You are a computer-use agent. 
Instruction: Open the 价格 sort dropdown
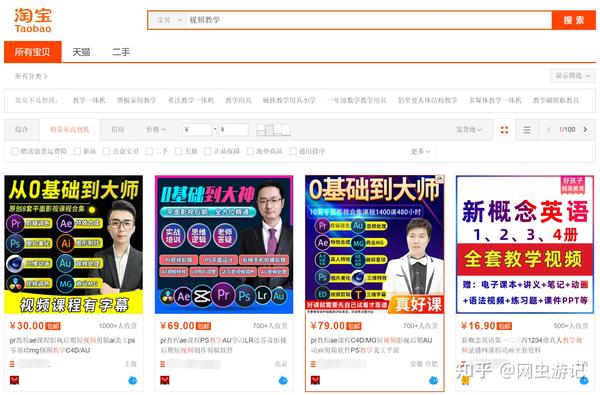tap(156, 130)
